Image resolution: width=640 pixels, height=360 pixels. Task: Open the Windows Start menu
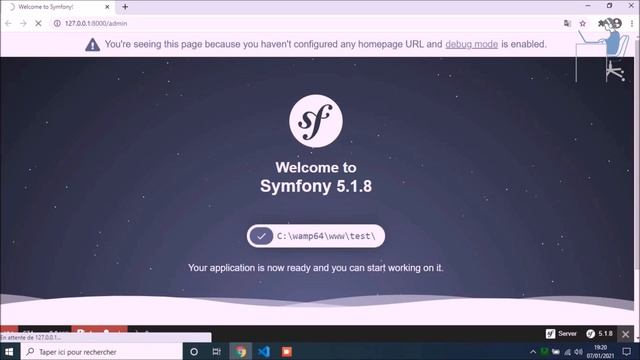9,351
